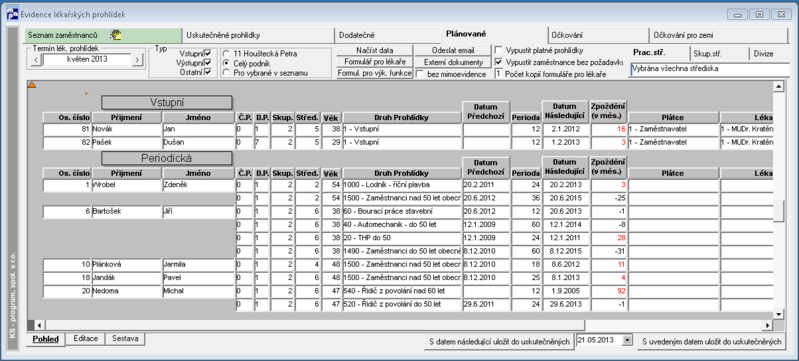
Task: Click the vertical scrollbar down arrow
Action: pyautogui.click(x=778, y=314)
